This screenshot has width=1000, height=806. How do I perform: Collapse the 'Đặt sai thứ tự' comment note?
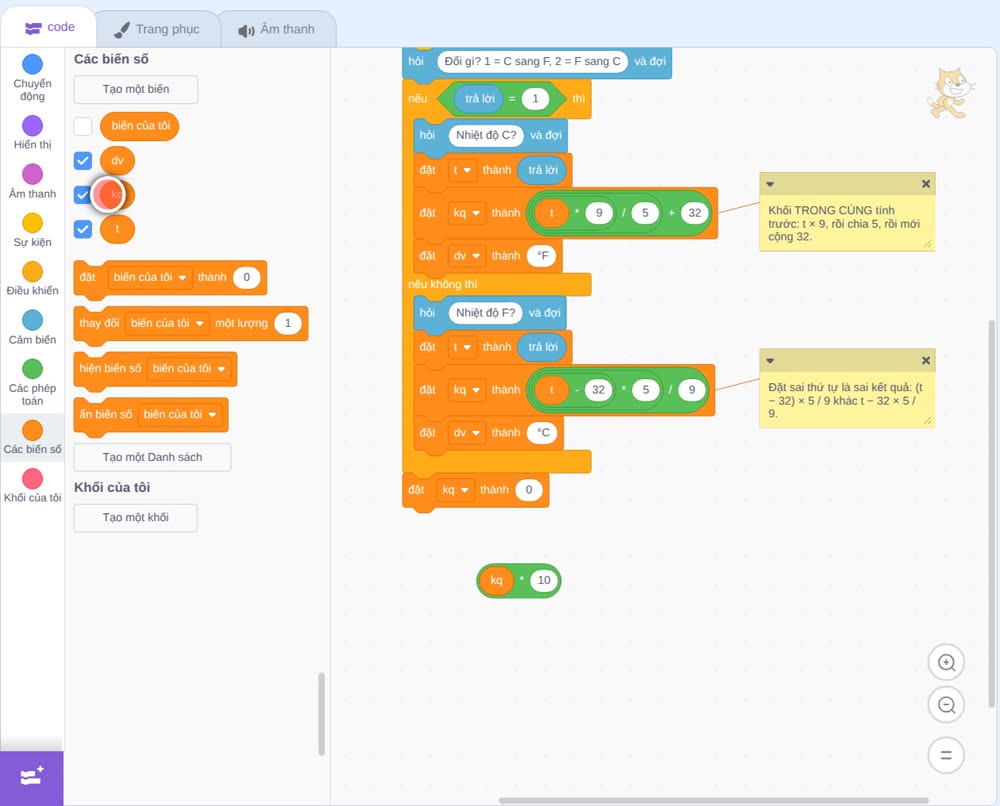pos(770,361)
